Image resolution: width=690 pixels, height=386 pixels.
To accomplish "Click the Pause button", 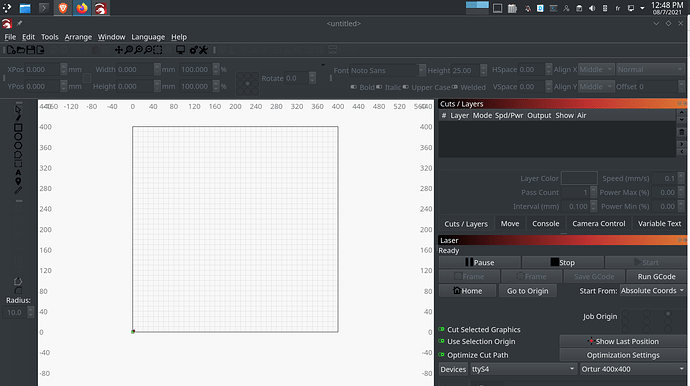I will pos(480,263).
